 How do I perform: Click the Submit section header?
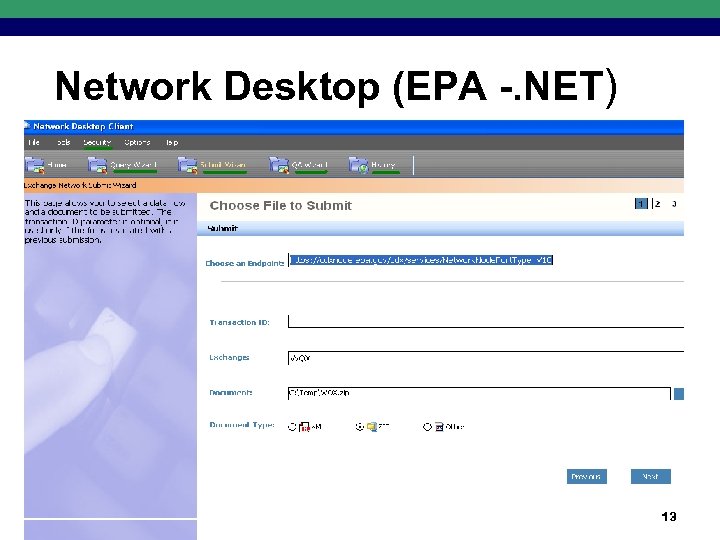pos(441,228)
